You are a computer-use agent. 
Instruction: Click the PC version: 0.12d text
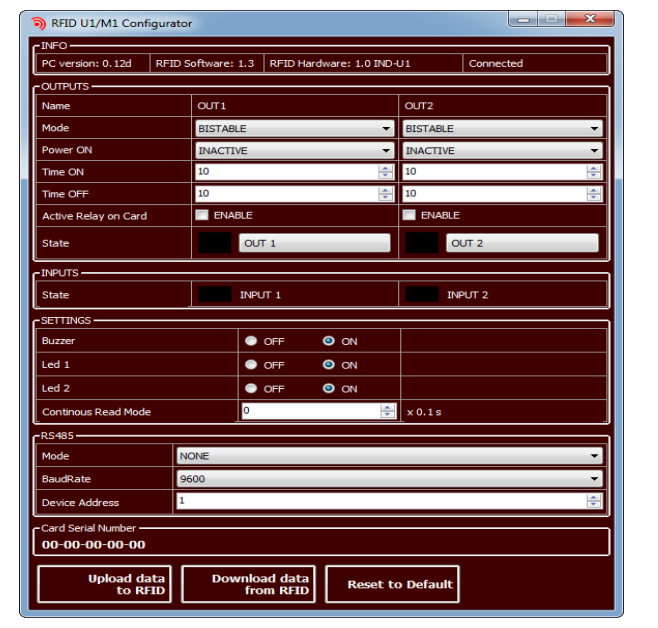click(86, 64)
